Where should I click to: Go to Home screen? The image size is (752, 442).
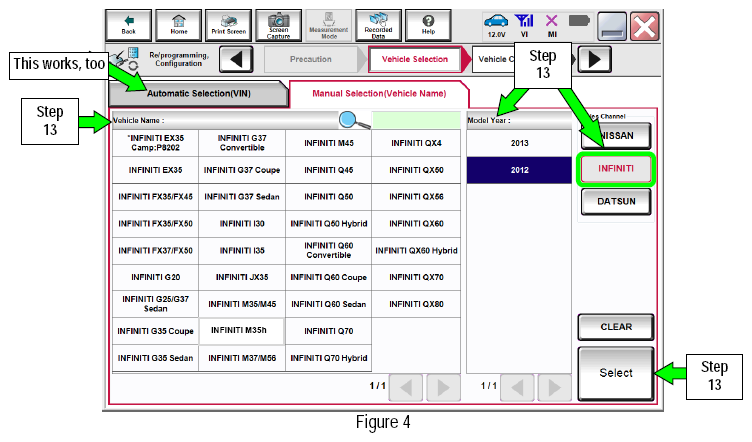[178, 25]
